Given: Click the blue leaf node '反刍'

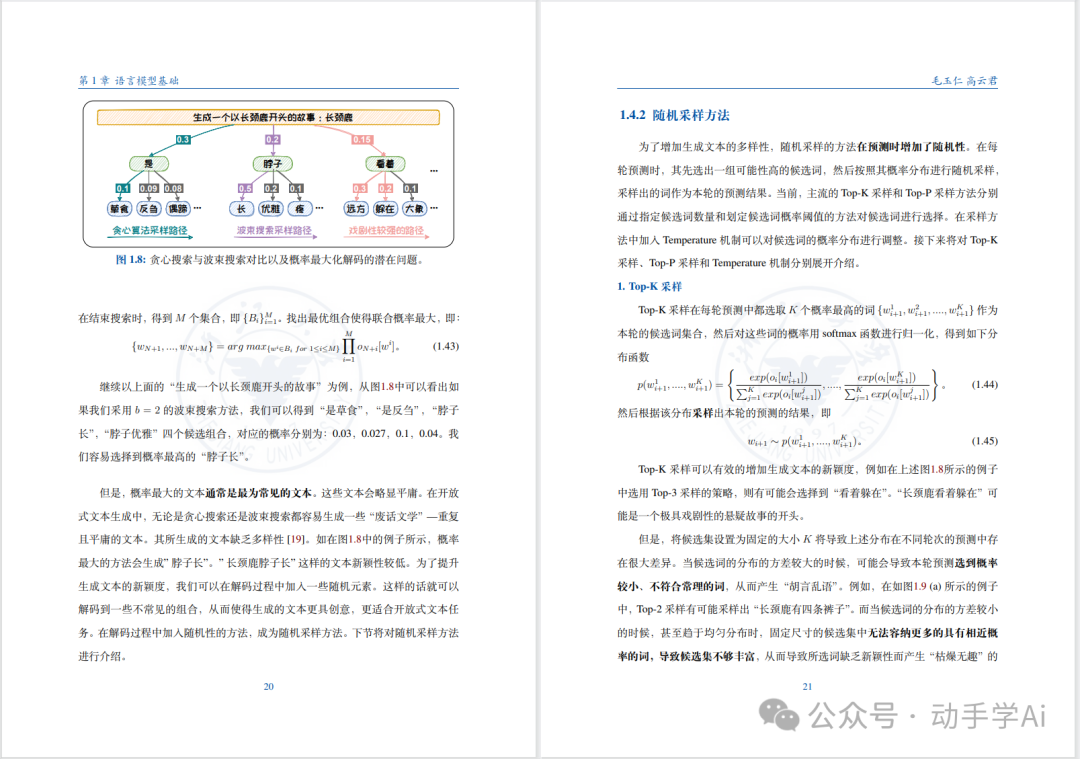Looking at the screenshot, I should (149, 209).
